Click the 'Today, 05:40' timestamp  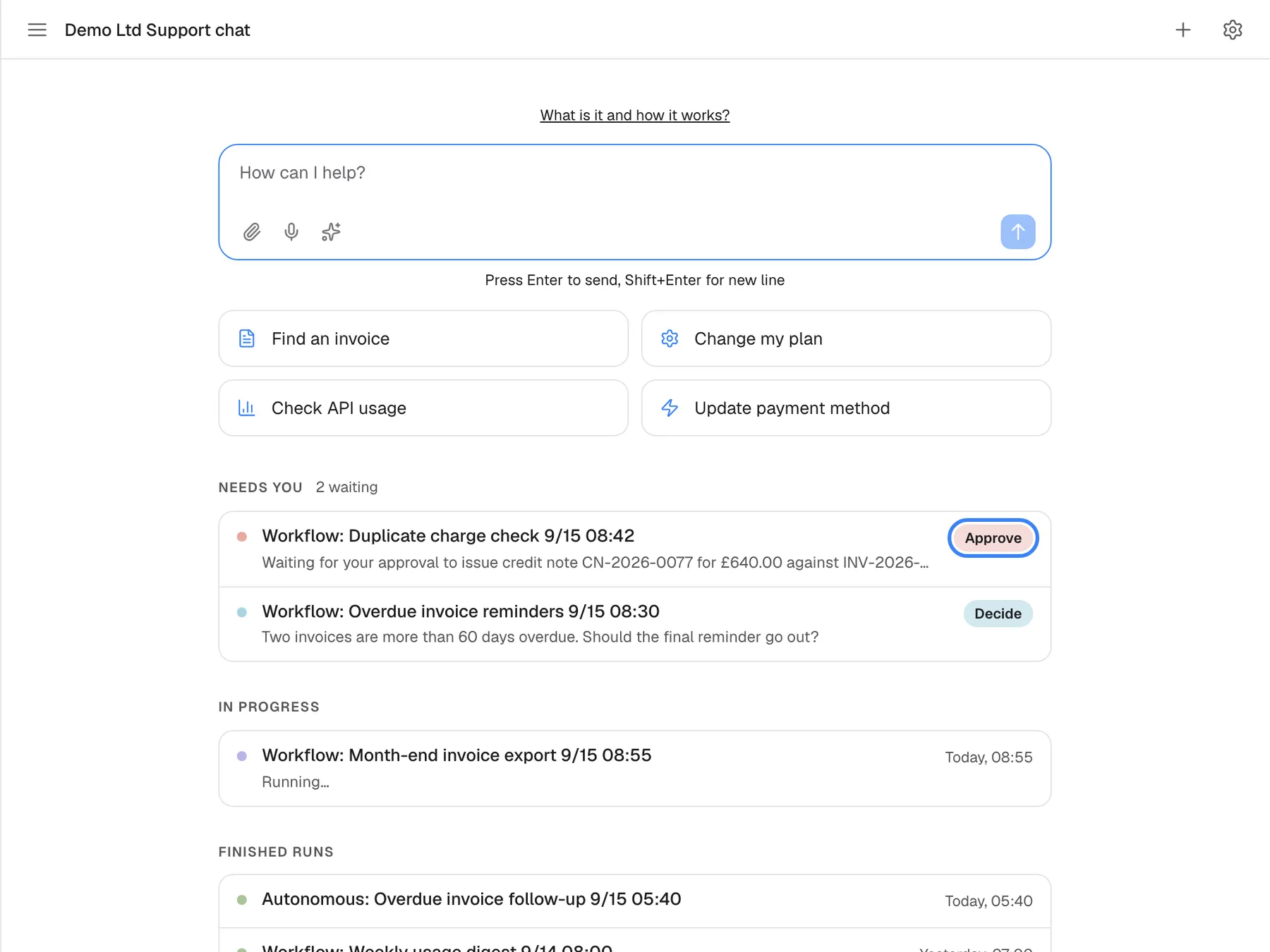point(988,901)
